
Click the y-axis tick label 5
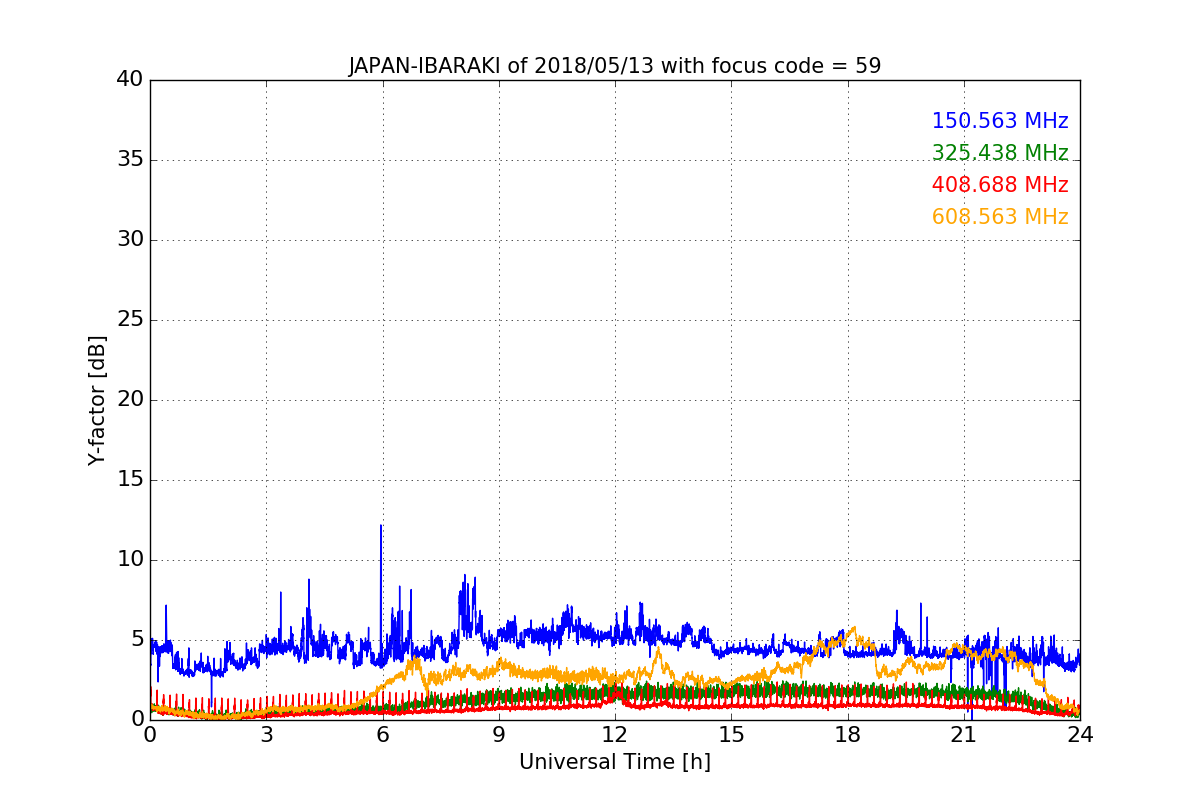[136, 640]
